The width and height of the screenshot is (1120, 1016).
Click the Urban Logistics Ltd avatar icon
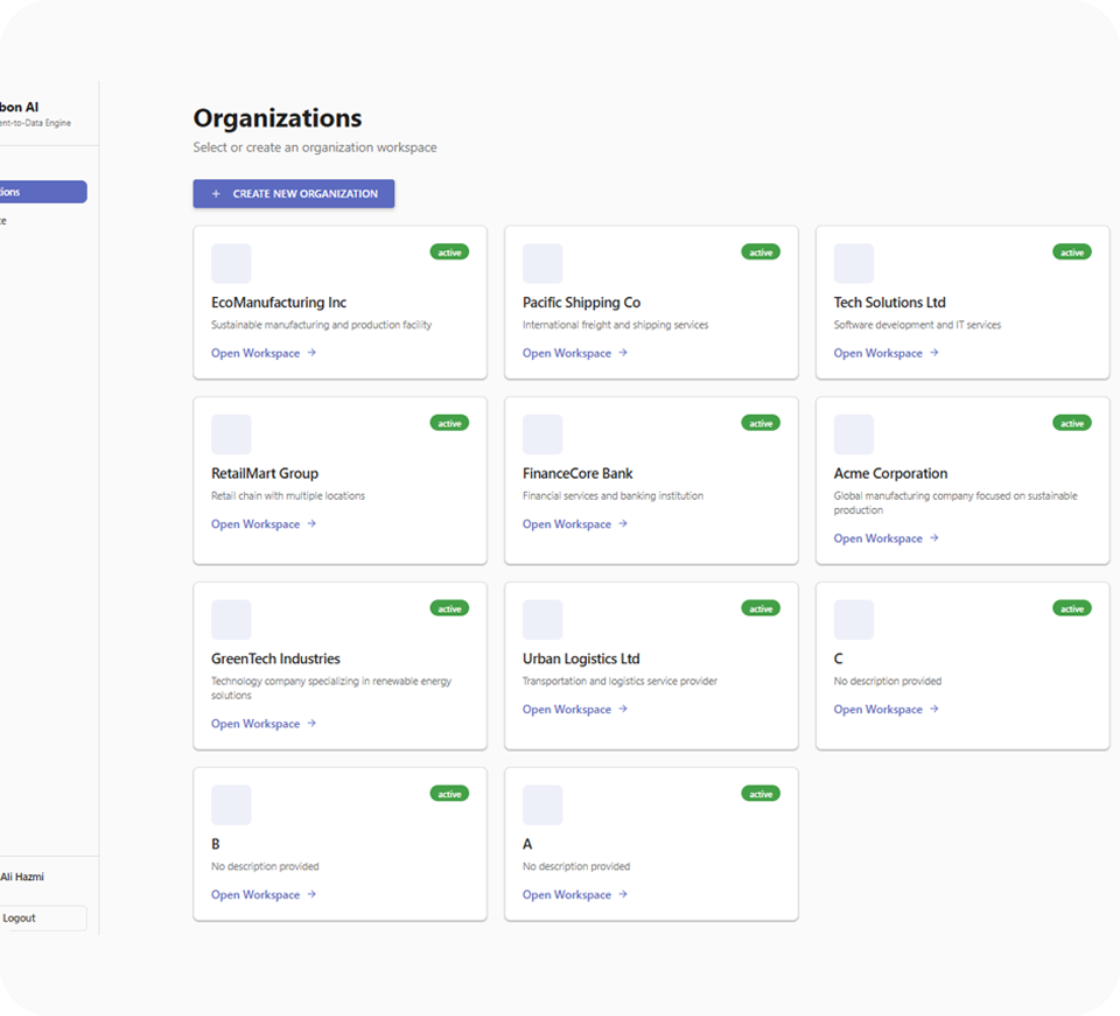click(x=542, y=620)
